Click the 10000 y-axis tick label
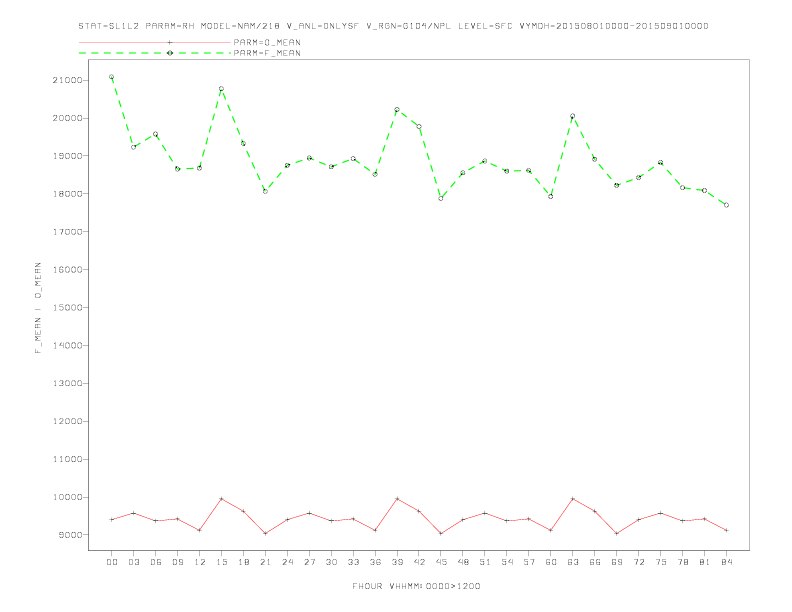Viewport: 792px width, 612px height. pyautogui.click(x=67, y=497)
